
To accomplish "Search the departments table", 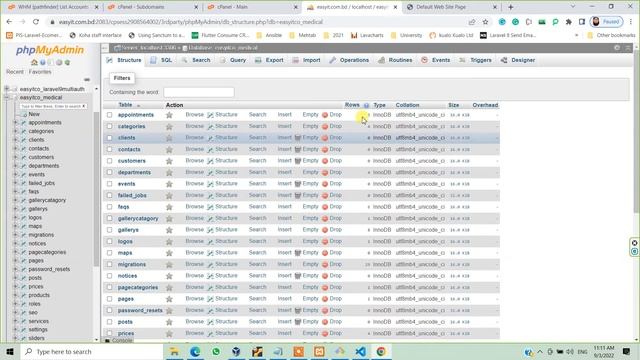I will [x=258, y=172].
